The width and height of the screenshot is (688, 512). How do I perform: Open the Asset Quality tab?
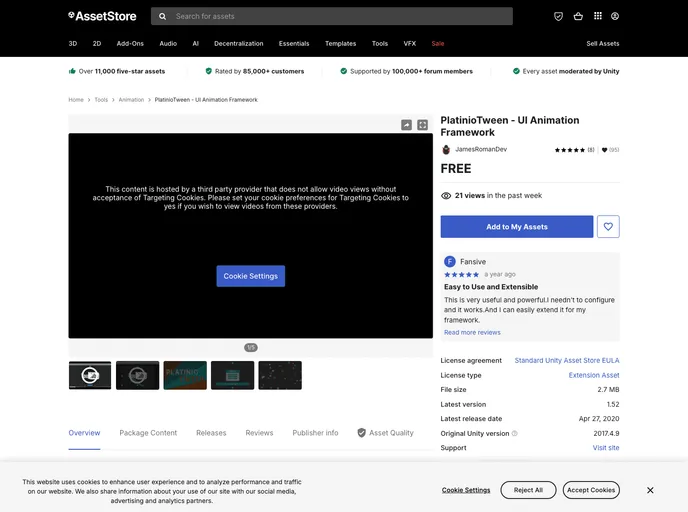point(386,433)
